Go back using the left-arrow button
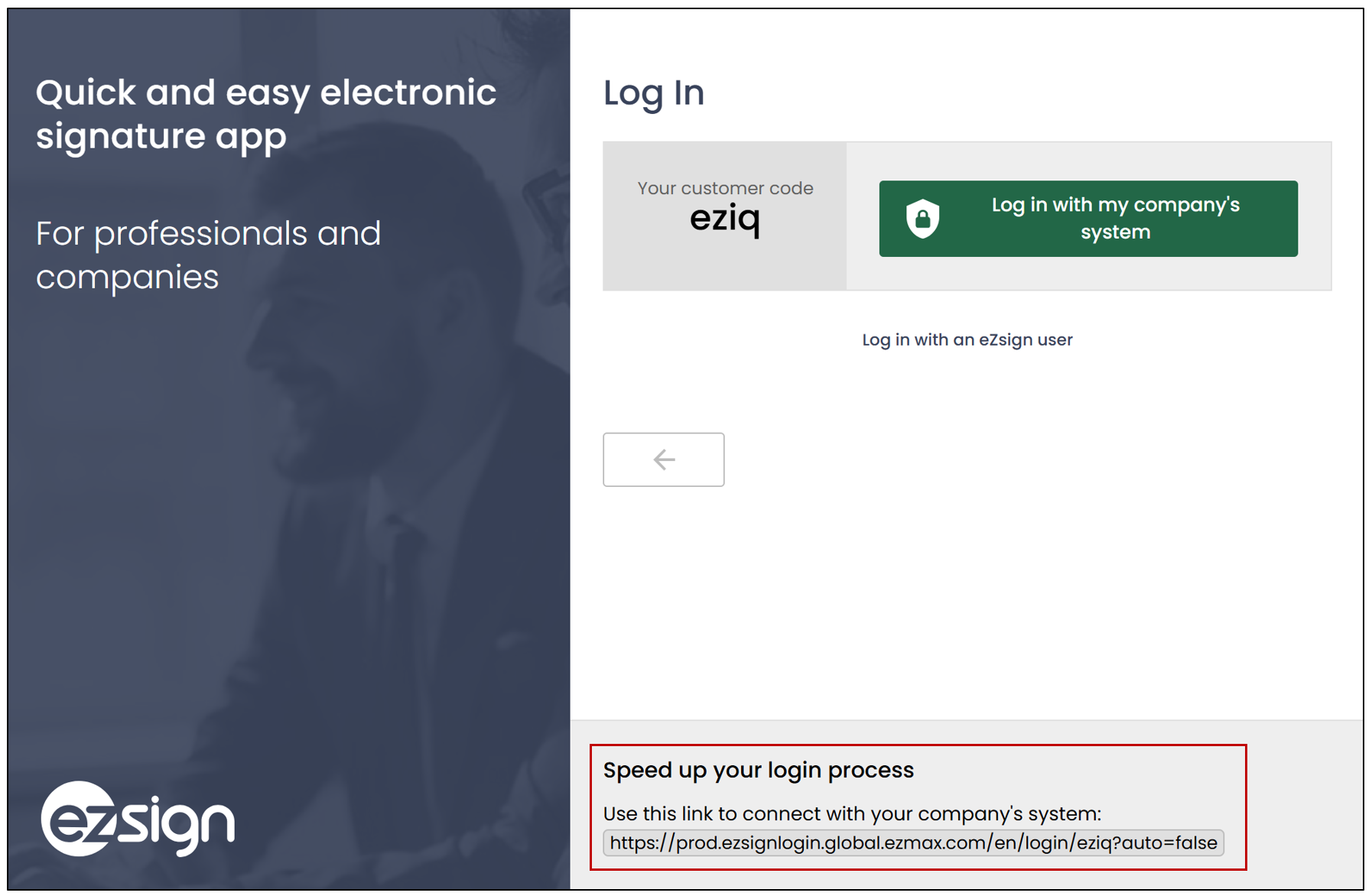This screenshot has width=1372, height=896. (x=664, y=459)
